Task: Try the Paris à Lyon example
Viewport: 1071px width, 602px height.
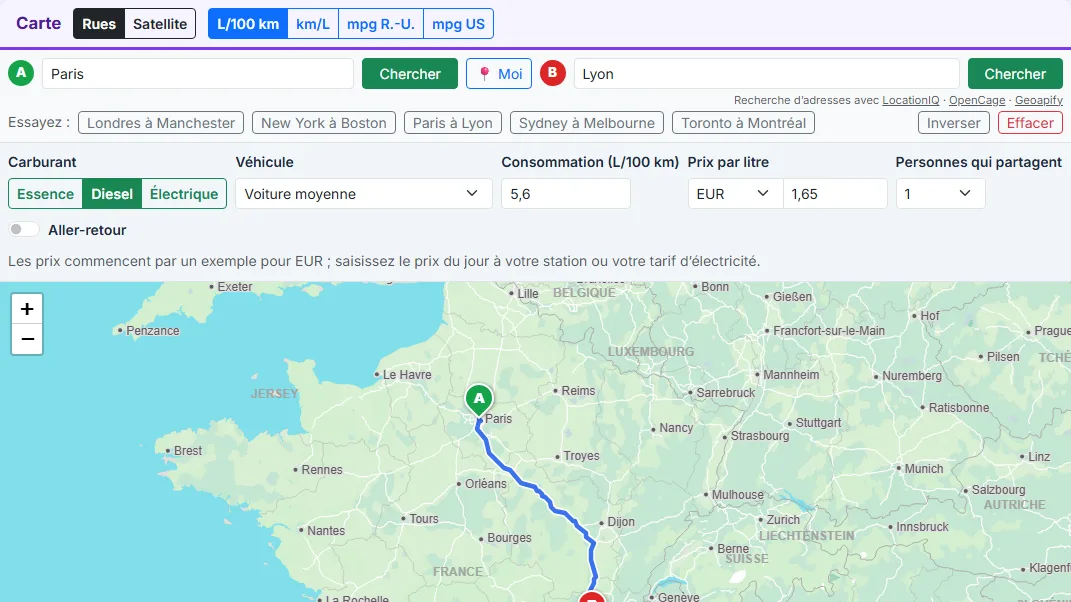Action: (453, 123)
